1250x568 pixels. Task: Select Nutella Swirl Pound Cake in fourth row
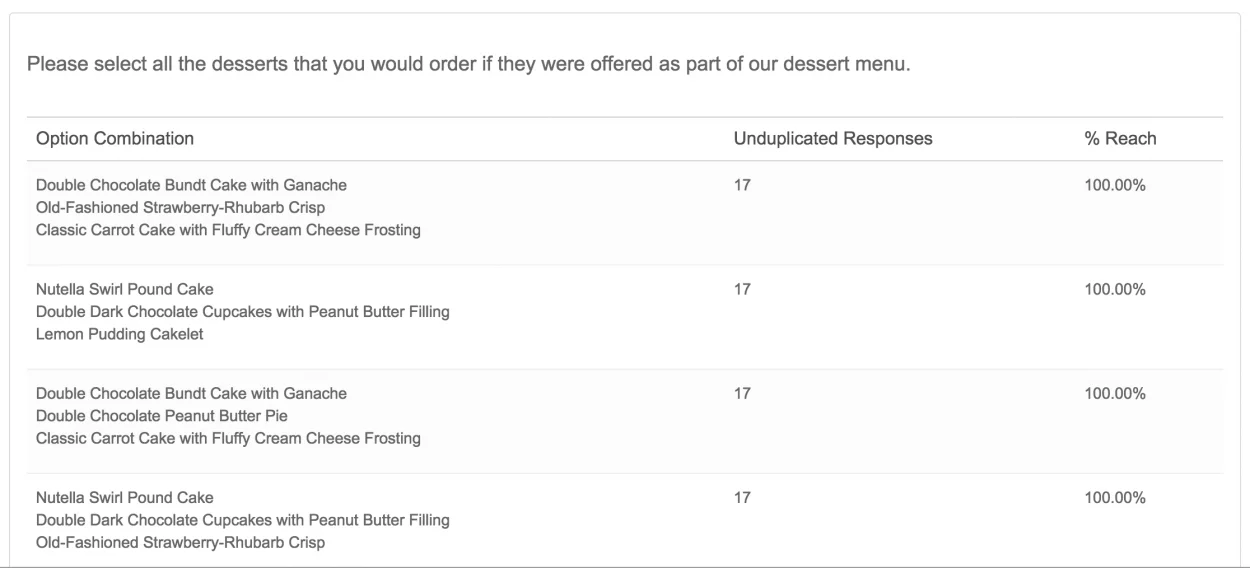click(124, 498)
